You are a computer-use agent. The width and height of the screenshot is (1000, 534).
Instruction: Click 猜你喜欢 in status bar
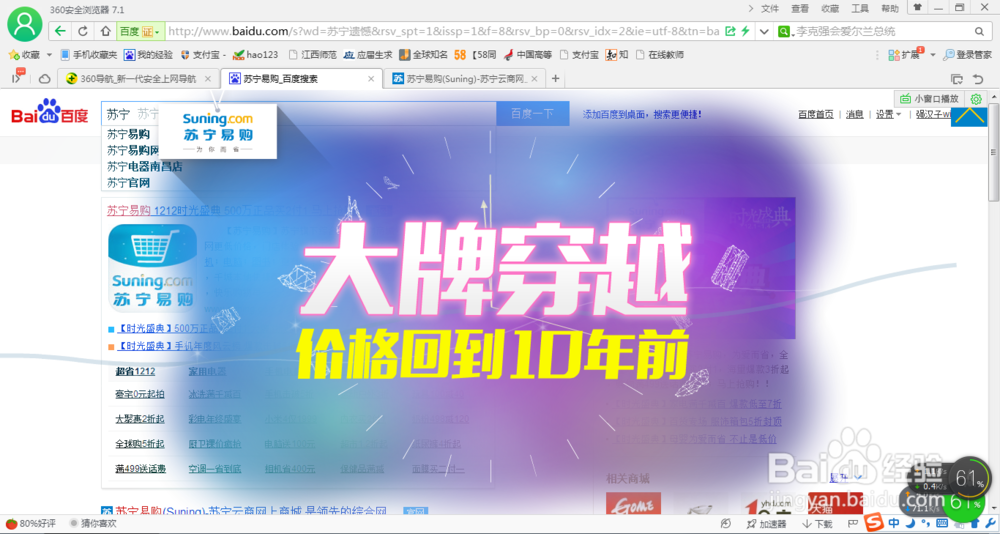[93, 524]
